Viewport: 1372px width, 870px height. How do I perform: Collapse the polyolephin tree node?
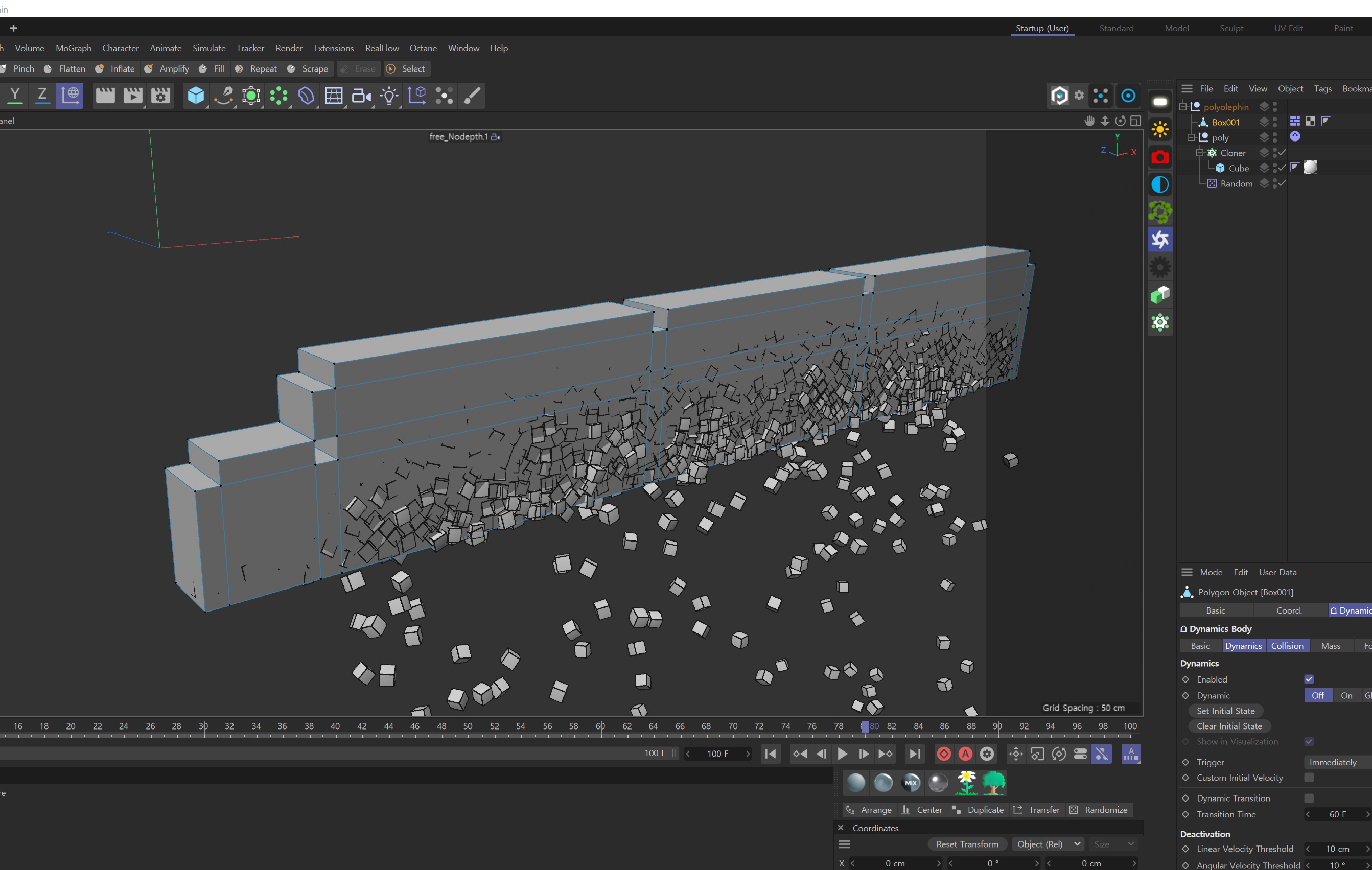(1183, 107)
